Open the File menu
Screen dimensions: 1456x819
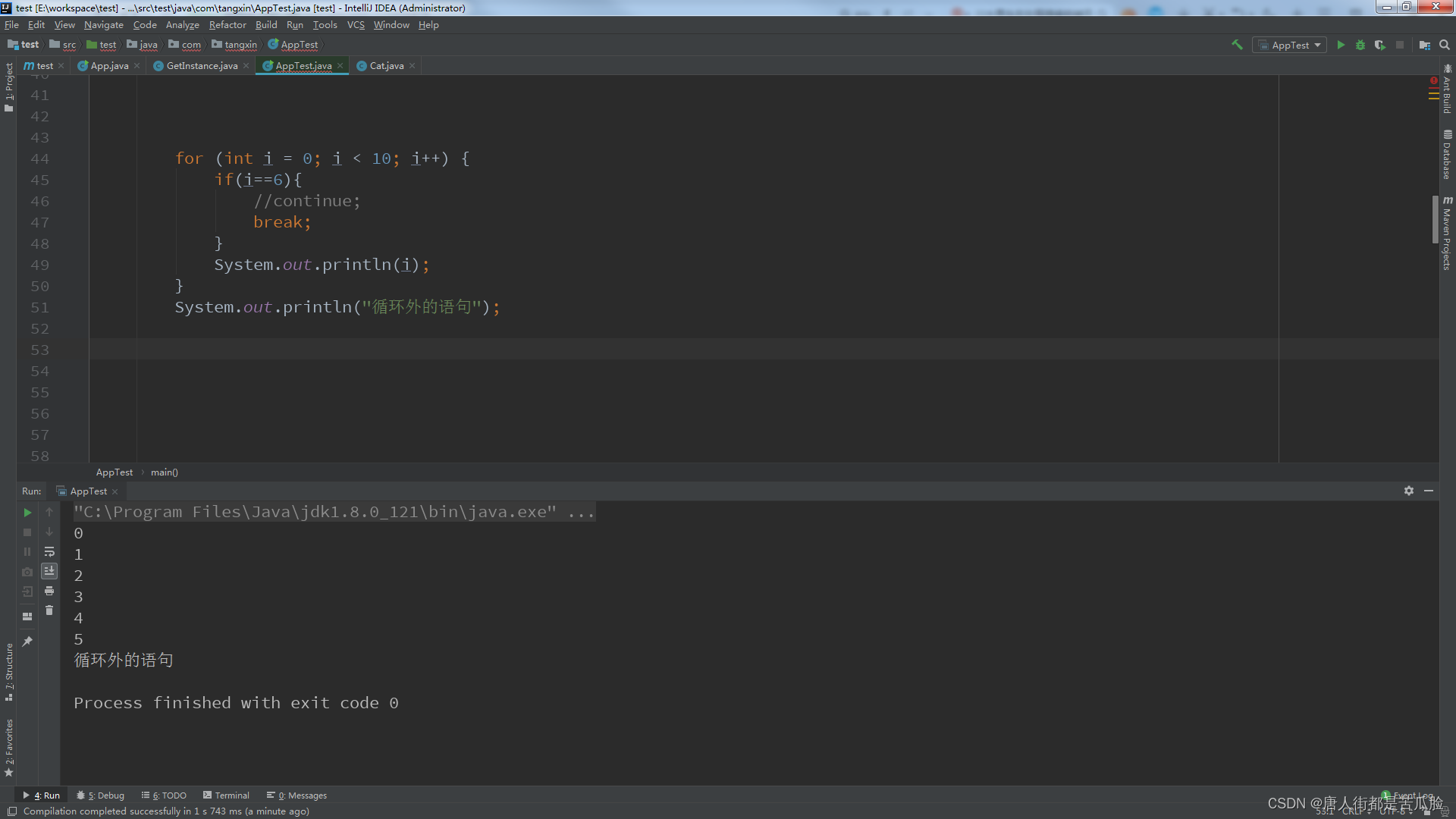coord(11,25)
